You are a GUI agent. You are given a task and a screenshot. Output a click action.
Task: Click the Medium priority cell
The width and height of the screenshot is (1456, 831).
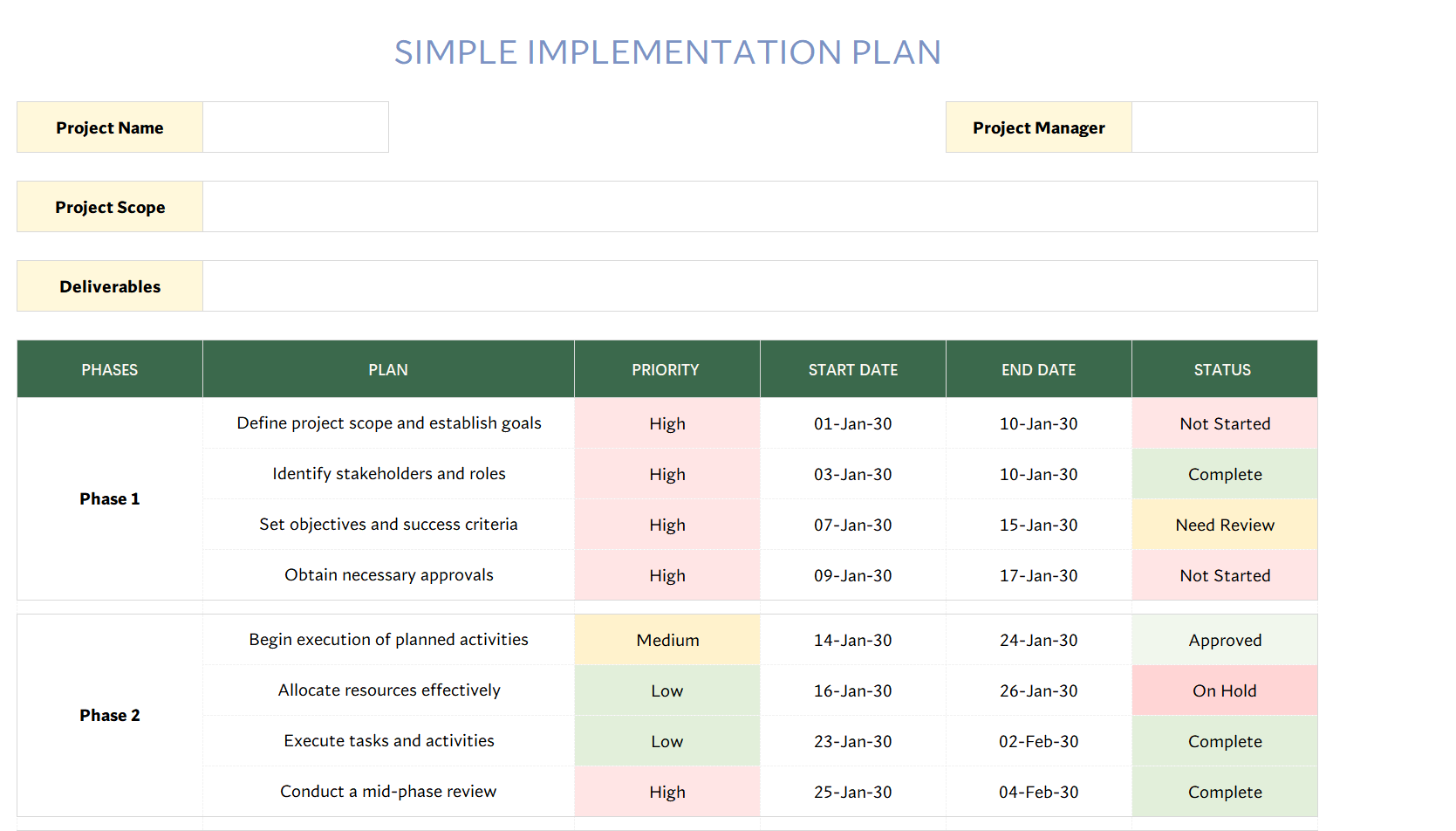[x=667, y=640]
